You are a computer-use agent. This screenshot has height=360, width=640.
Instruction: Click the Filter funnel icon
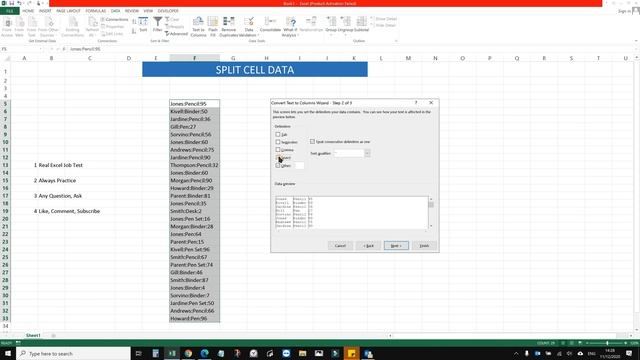point(158,24)
